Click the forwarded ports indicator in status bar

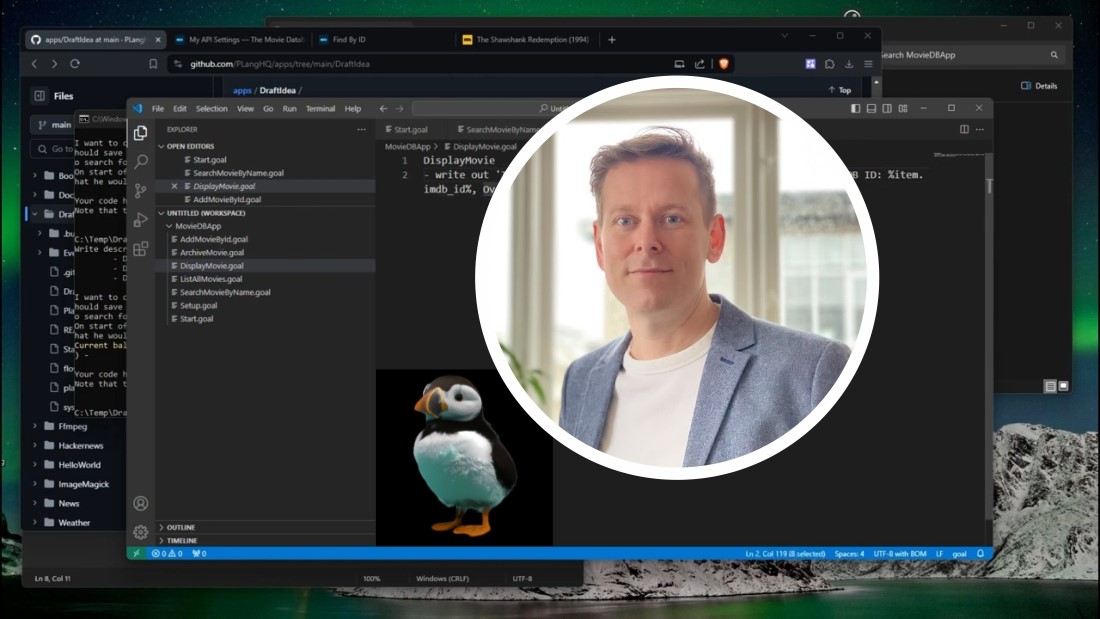pos(199,554)
